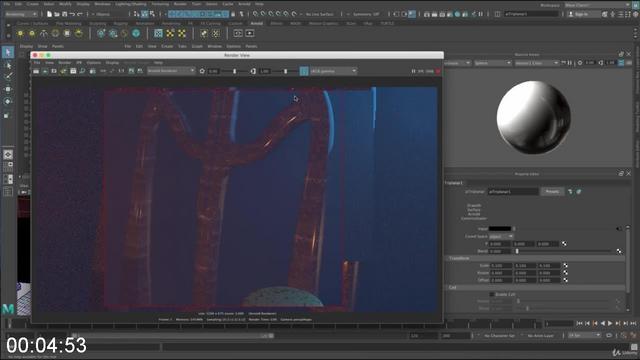Image resolution: width=640 pixels, height=360 pixels.
Task: Open Material Viewer environment dropdown
Action: (x=536, y=63)
